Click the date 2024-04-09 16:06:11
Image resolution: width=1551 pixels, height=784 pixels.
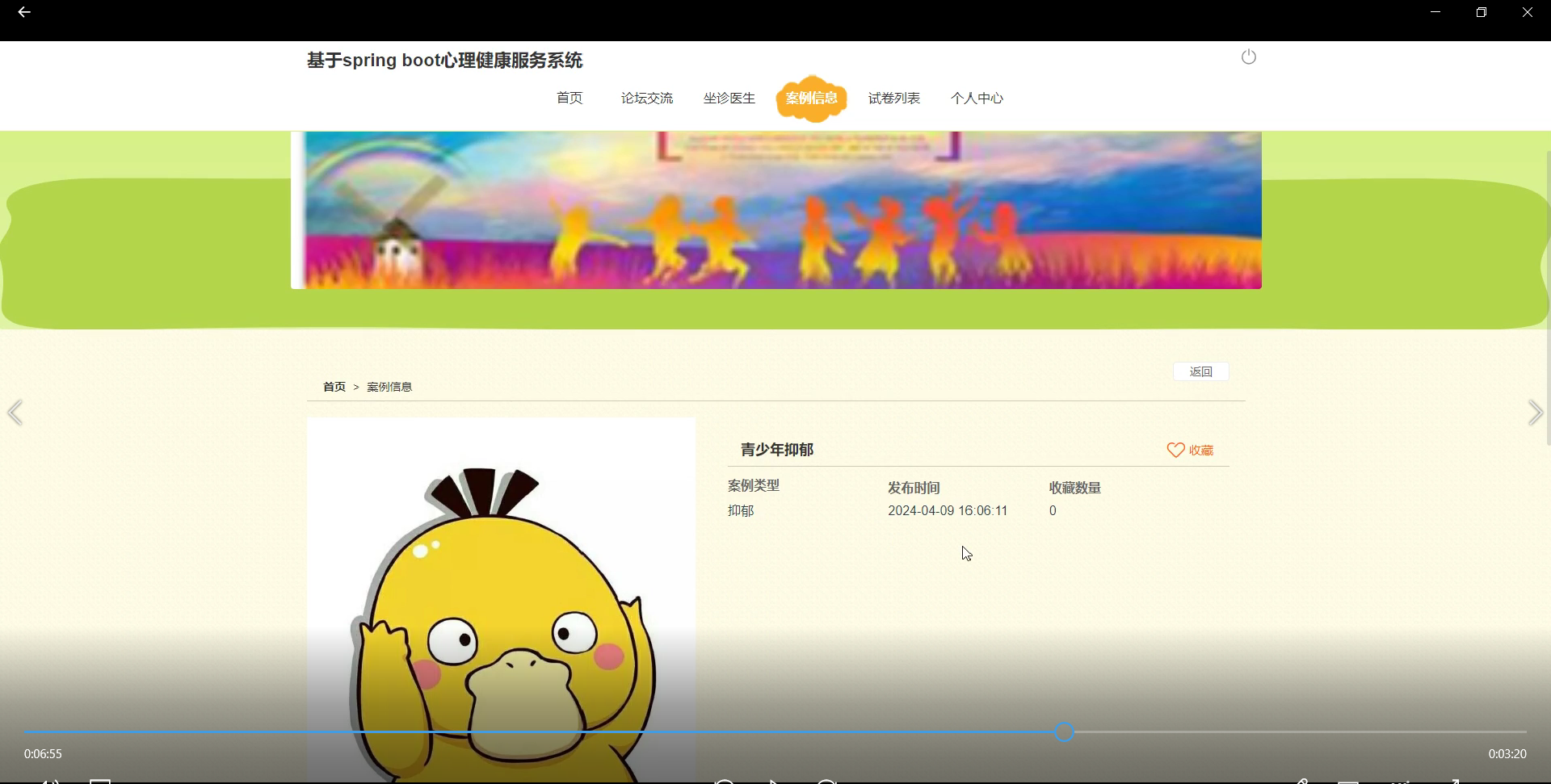(948, 510)
